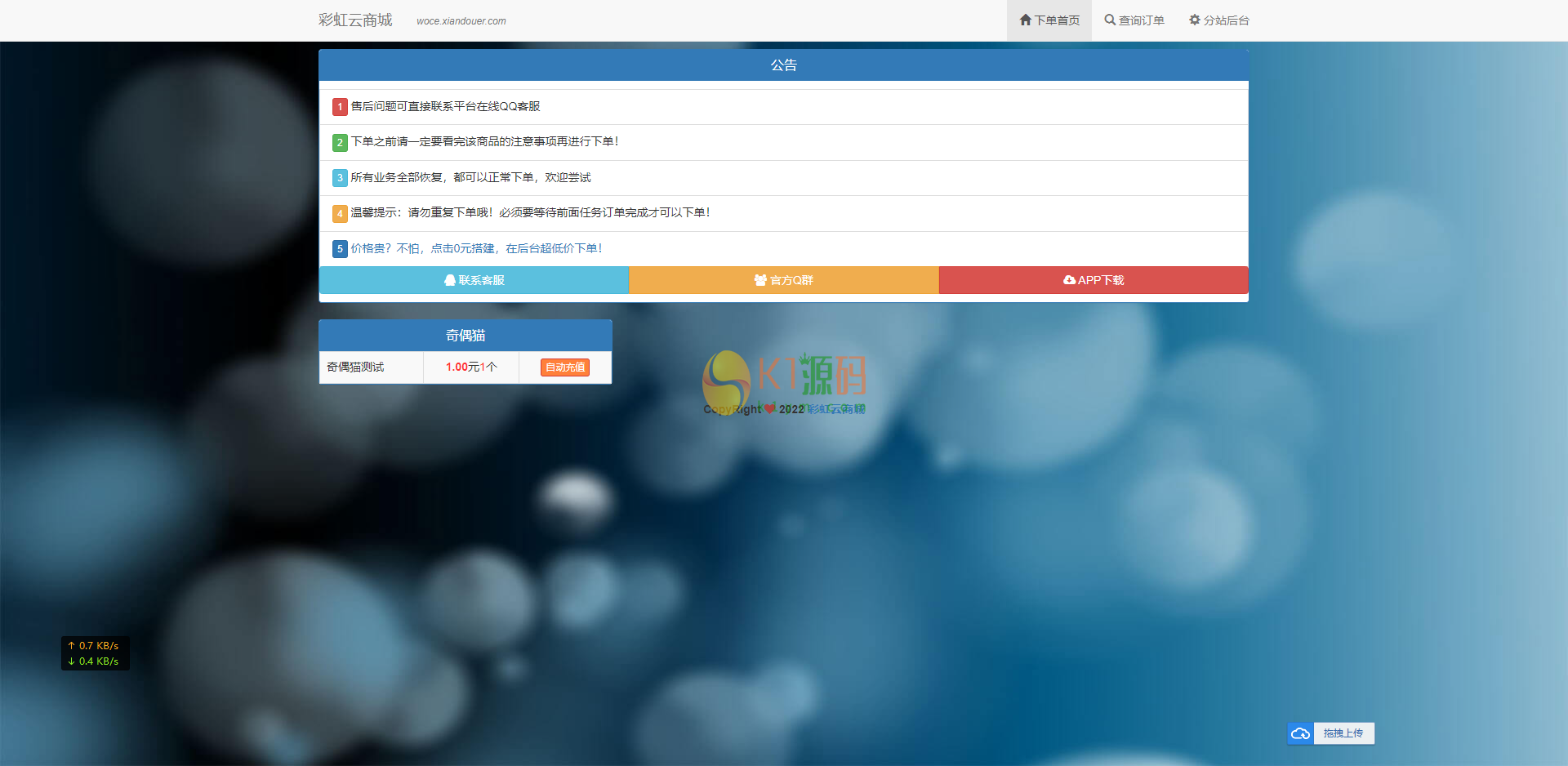
Task: Click the 奇偶猫 category header
Action: pos(465,336)
